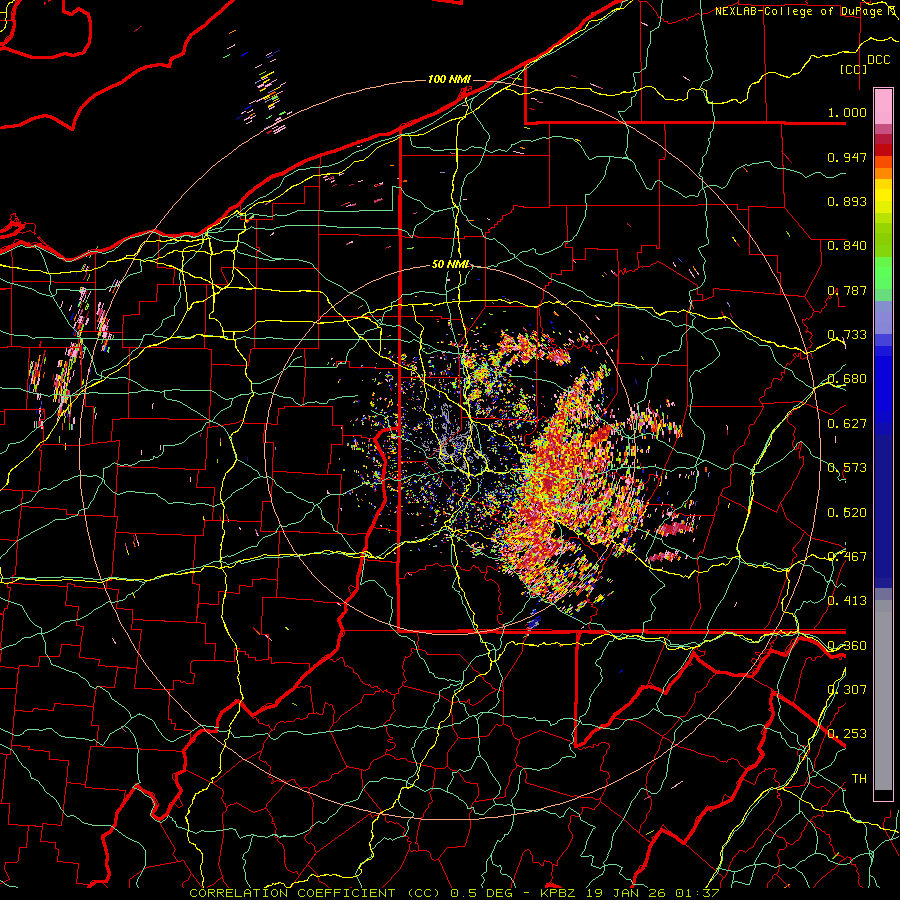This screenshot has height=900, width=900.
Task: Click the pink segment of the color bar
Action: [883, 107]
